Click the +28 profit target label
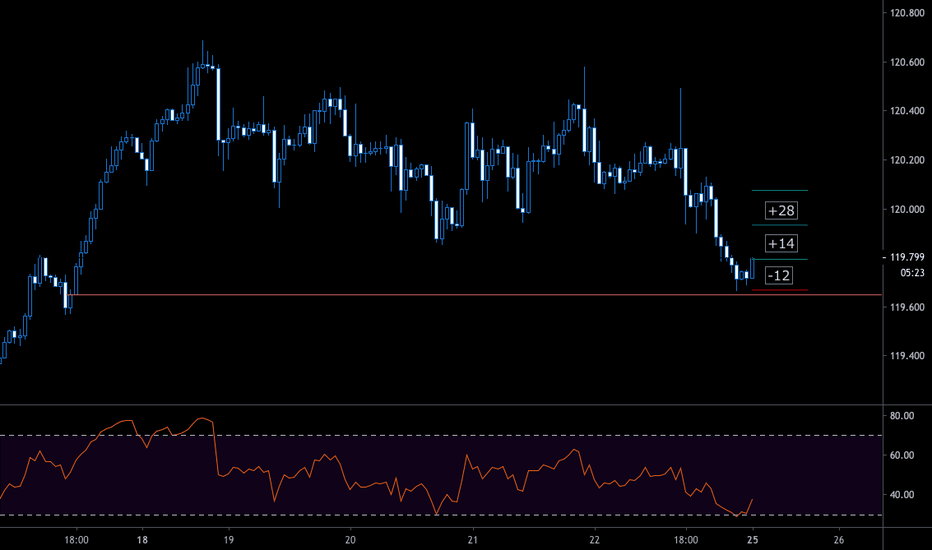The height and width of the screenshot is (550, 932). pos(780,211)
